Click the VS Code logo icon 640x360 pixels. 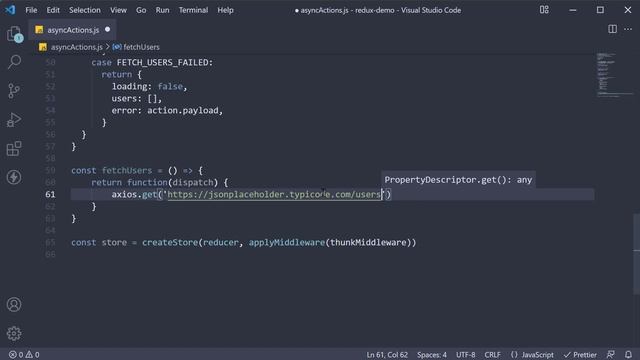[10, 10]
